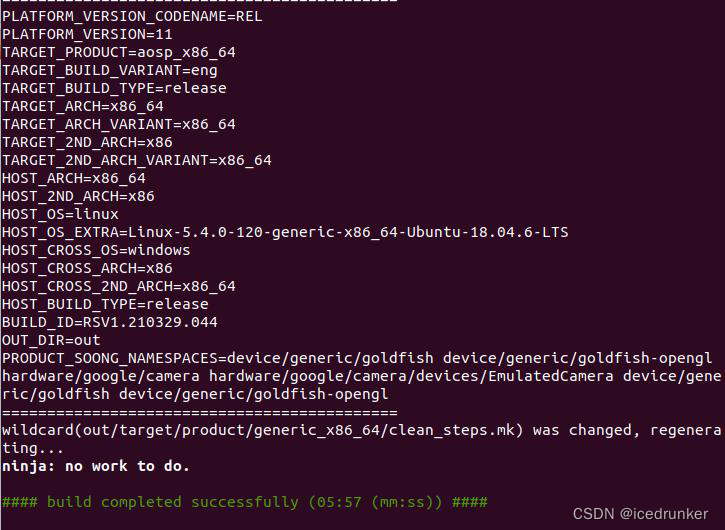Click the TARGET_2ND_ARCH_VARIANT=x86_64 line
The width and height of the screenshot is (725, 530).
137,160
